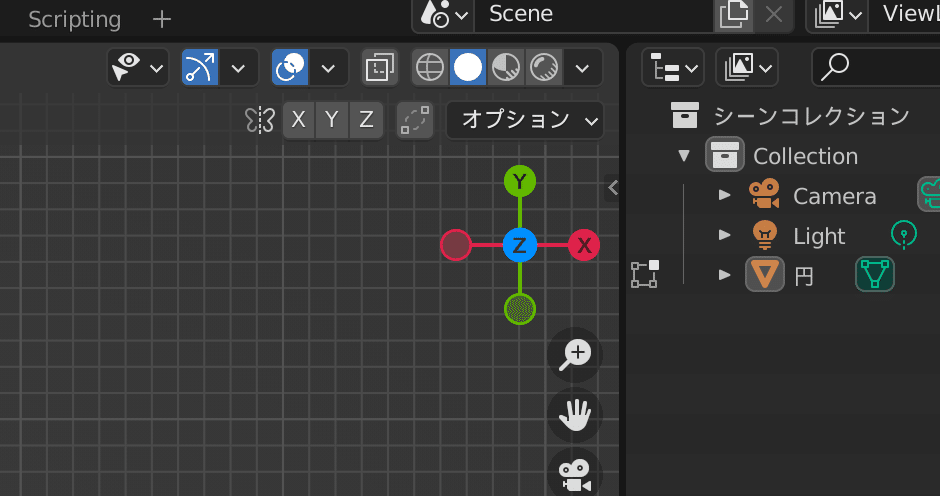
Task: Toggle X-ray view button
Action: coord(380,67)
